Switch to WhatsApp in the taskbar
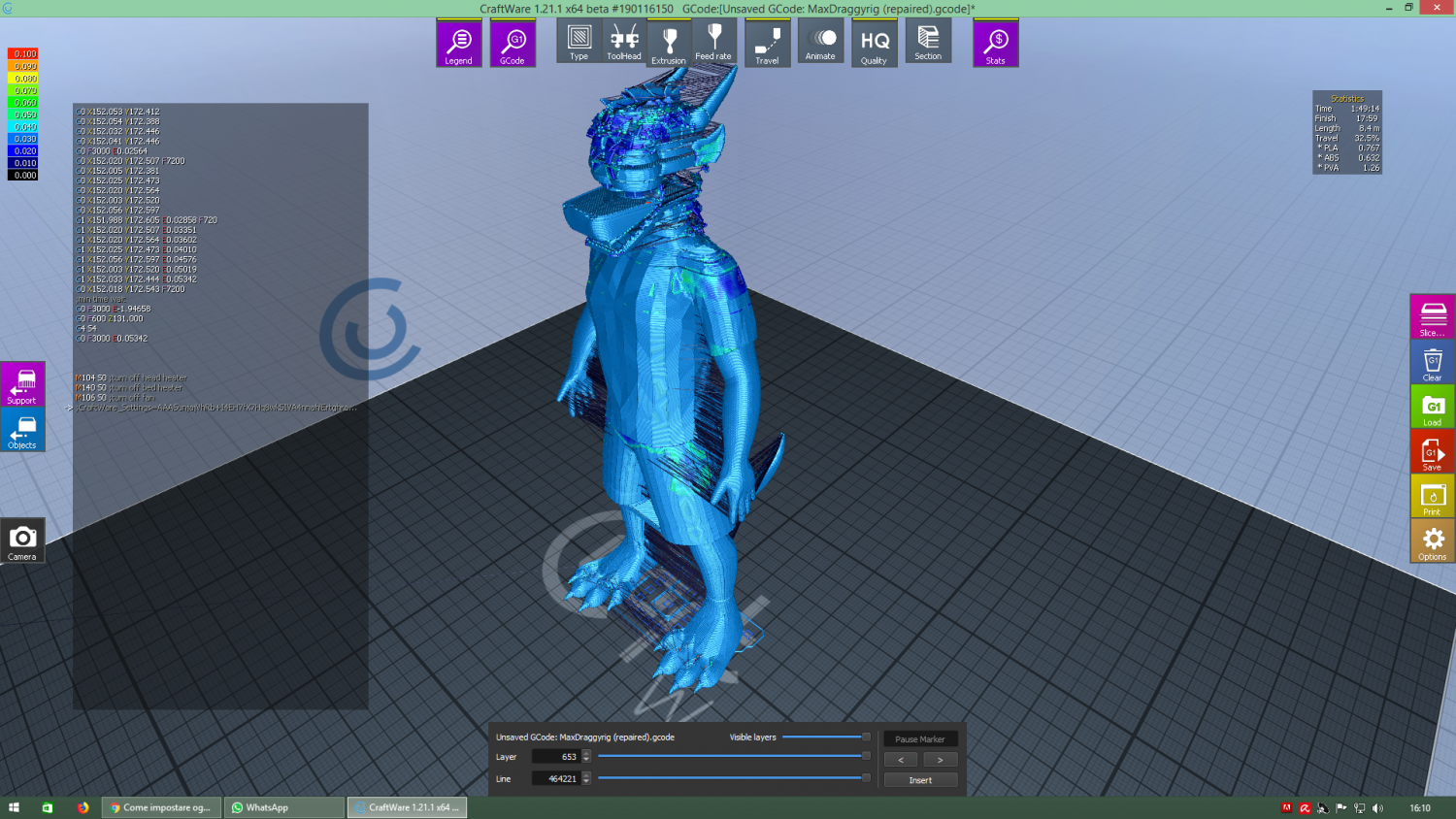Image resolution: width=1456 pixels, height=819 pixels. pyautogui.click(x=283, y=807)
